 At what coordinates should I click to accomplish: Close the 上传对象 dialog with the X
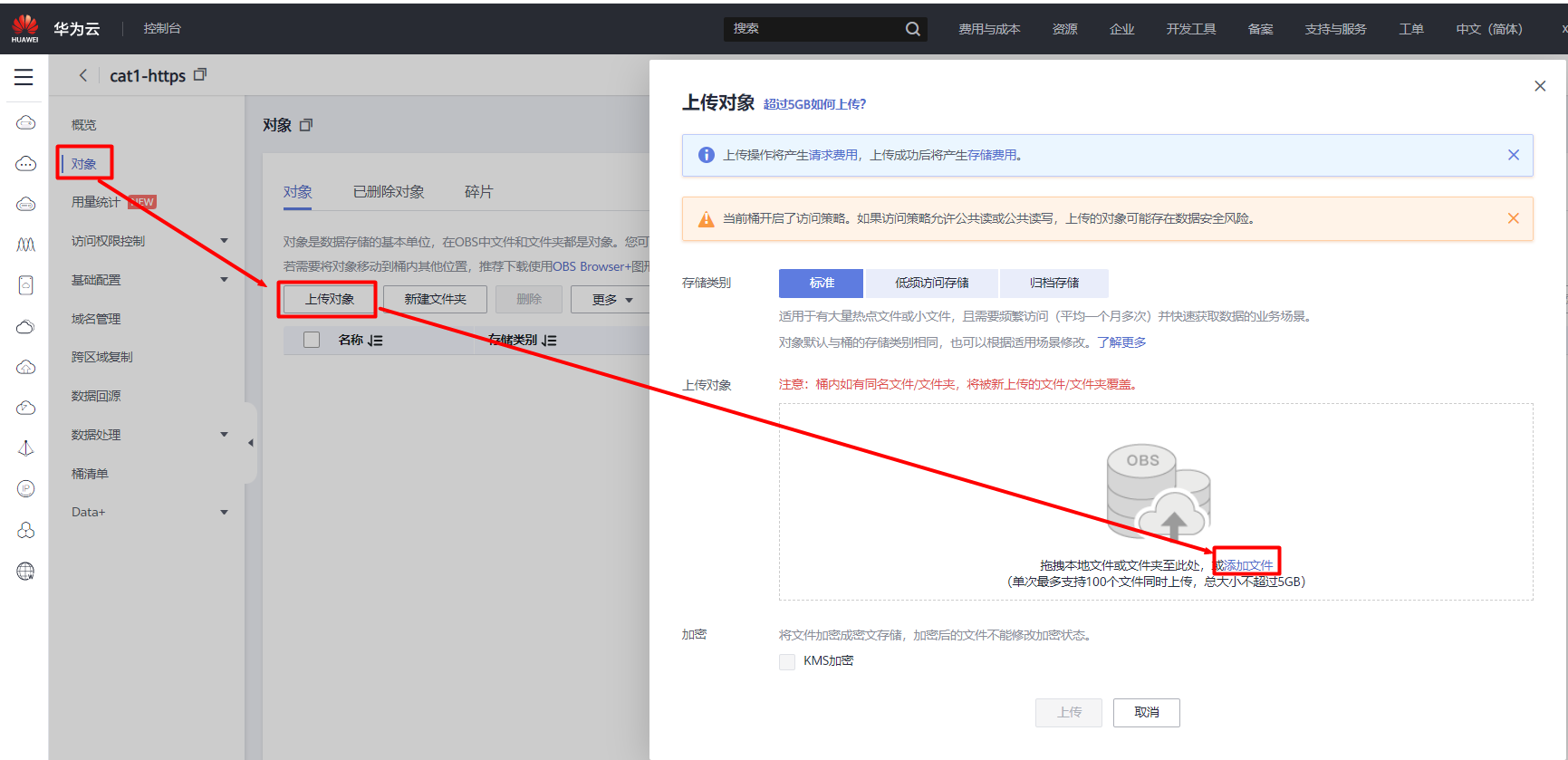click(1540, 86)
